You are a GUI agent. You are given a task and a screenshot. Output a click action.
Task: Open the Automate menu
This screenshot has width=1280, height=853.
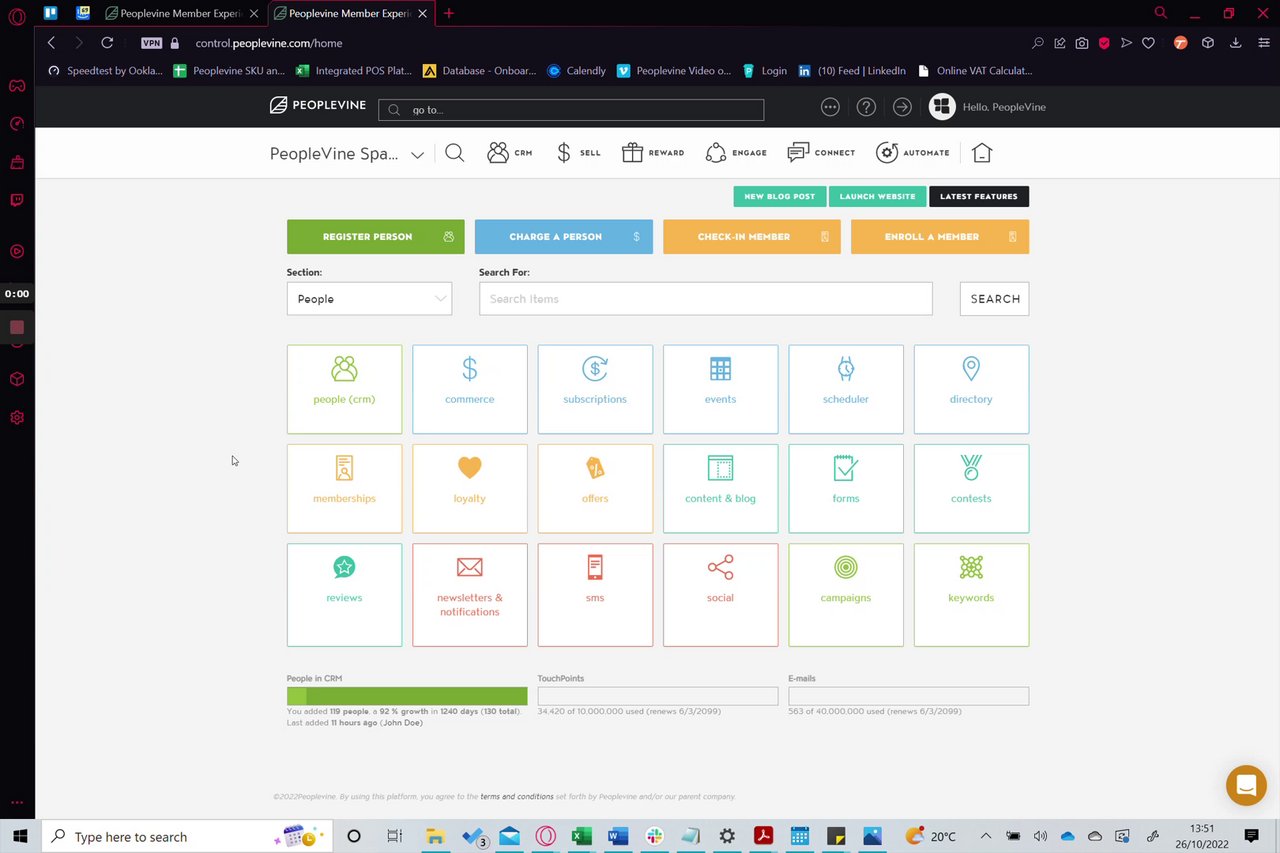click(x=913, y=153)
